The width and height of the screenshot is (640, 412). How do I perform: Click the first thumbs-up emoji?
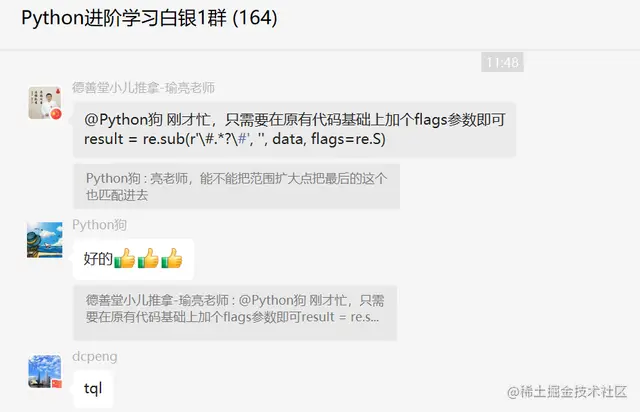coord(124,258)
